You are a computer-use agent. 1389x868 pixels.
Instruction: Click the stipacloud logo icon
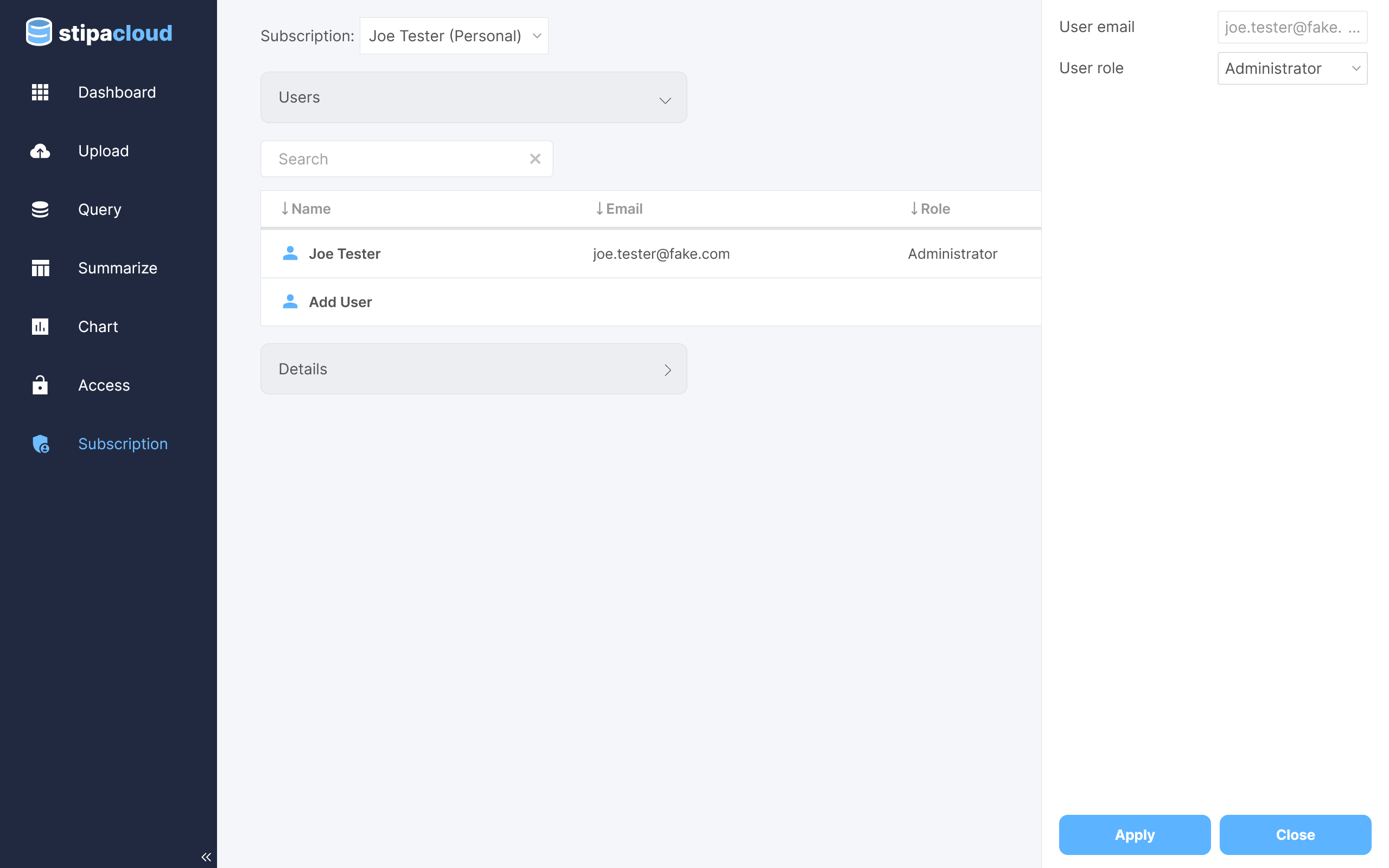click(x=39, y=32)
